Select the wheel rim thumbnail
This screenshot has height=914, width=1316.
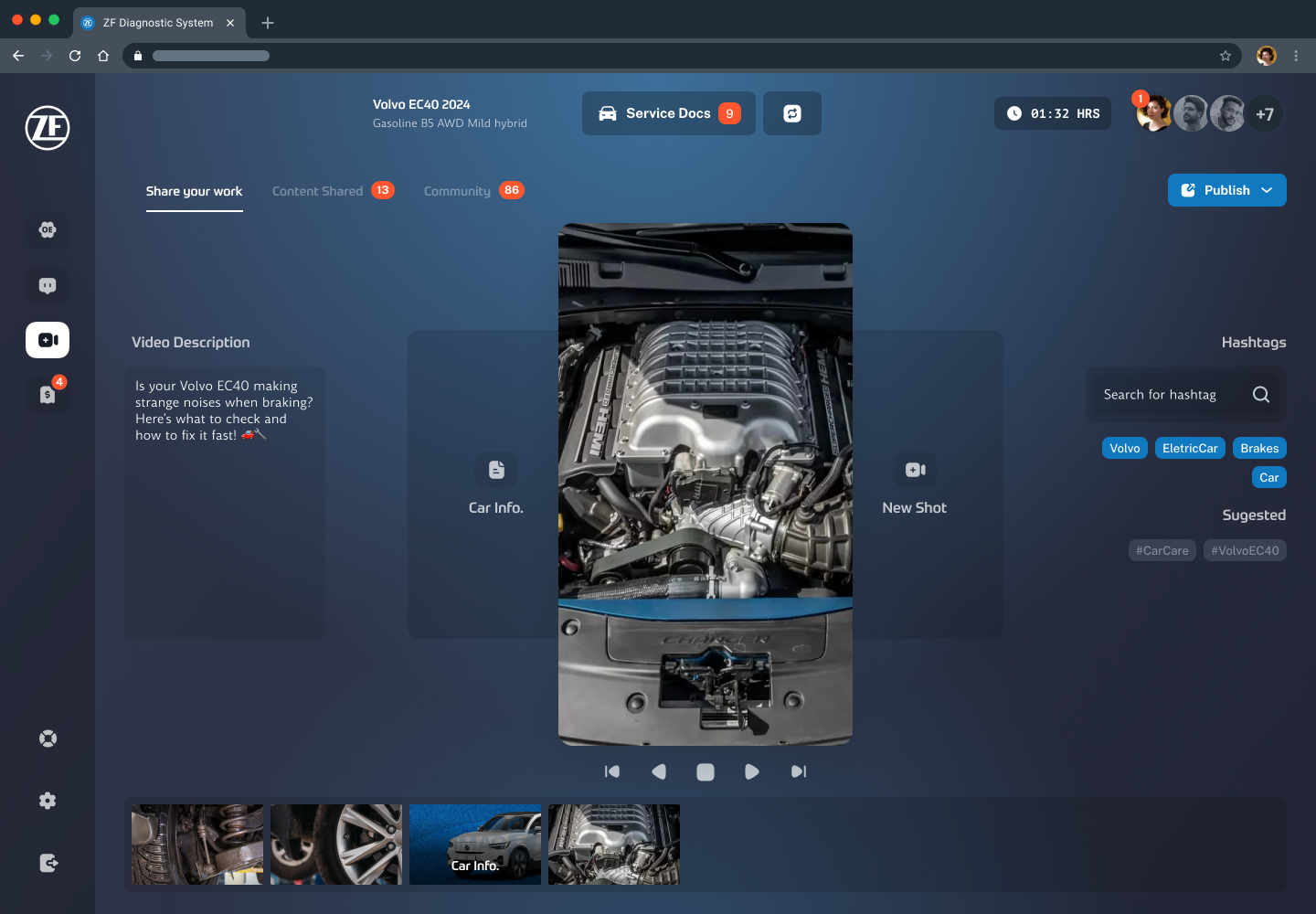(x=336, y=845)
